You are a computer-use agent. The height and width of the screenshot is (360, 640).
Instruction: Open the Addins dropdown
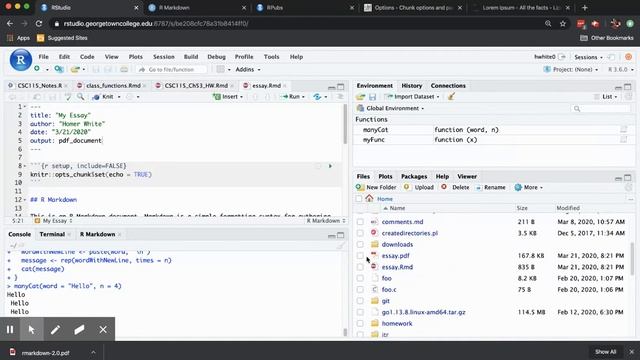248,69
